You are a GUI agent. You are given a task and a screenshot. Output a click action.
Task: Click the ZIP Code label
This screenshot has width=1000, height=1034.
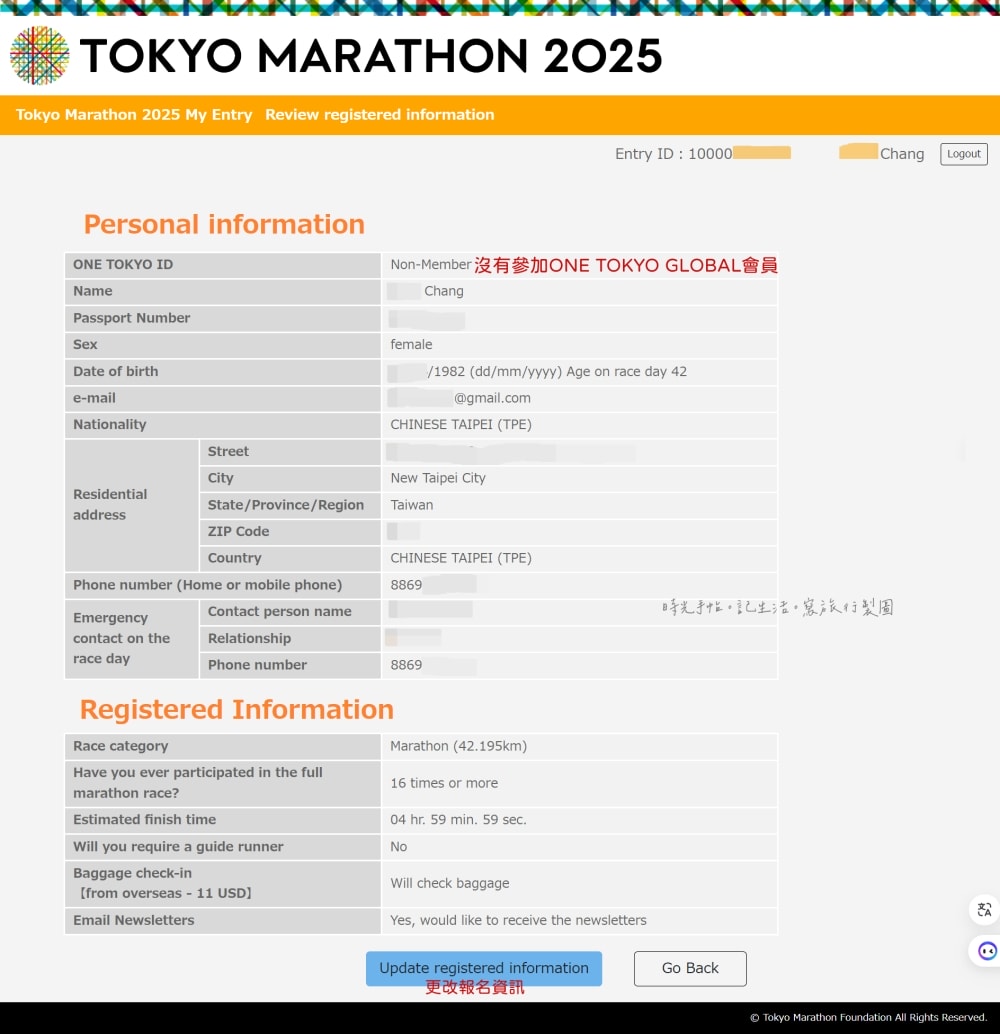[x=238, y=532]
